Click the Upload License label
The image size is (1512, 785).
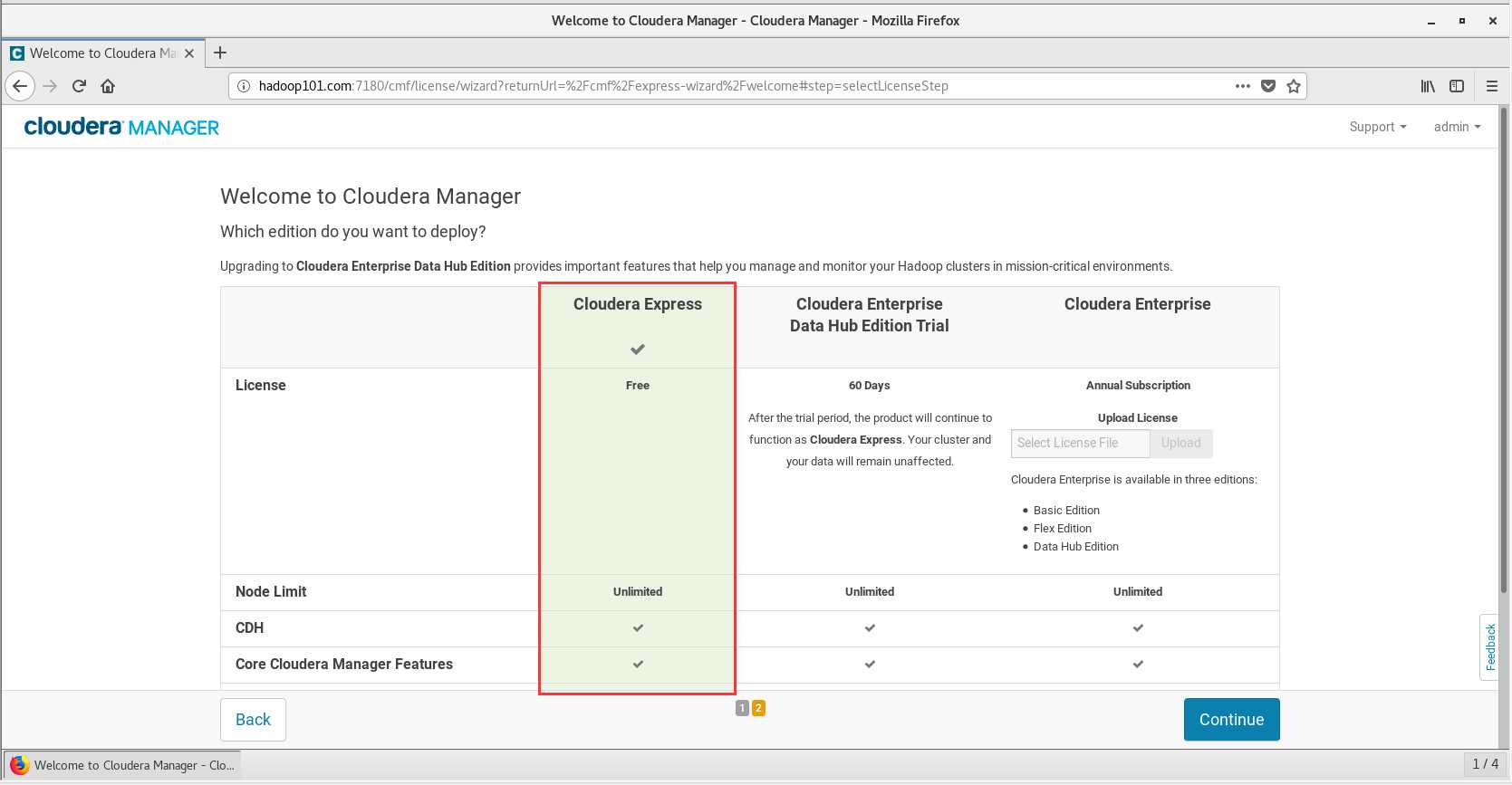(x=1138, y=418)
